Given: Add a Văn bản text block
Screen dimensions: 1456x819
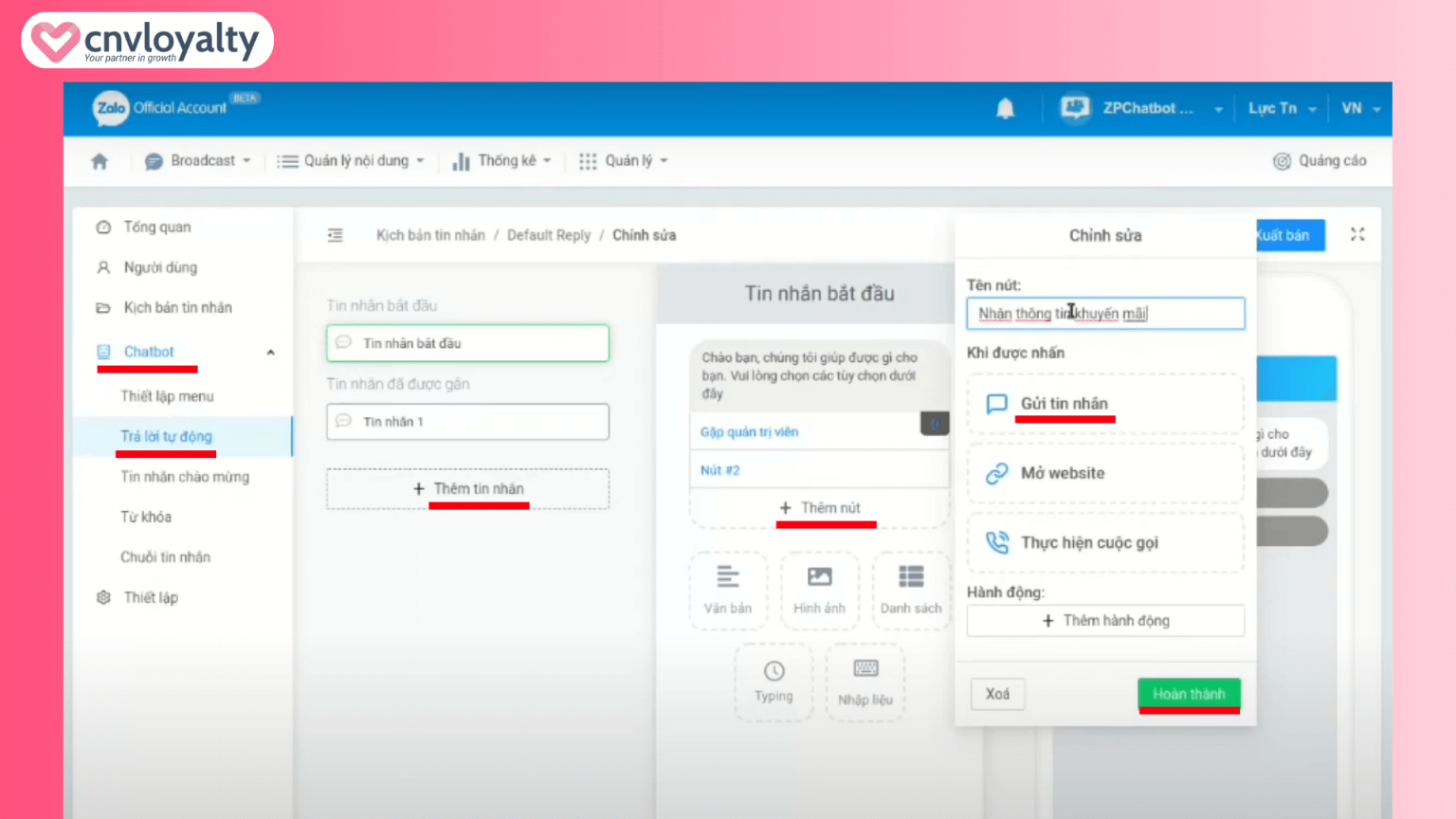Looking at the screenshot, I should (x=727, y=590).
